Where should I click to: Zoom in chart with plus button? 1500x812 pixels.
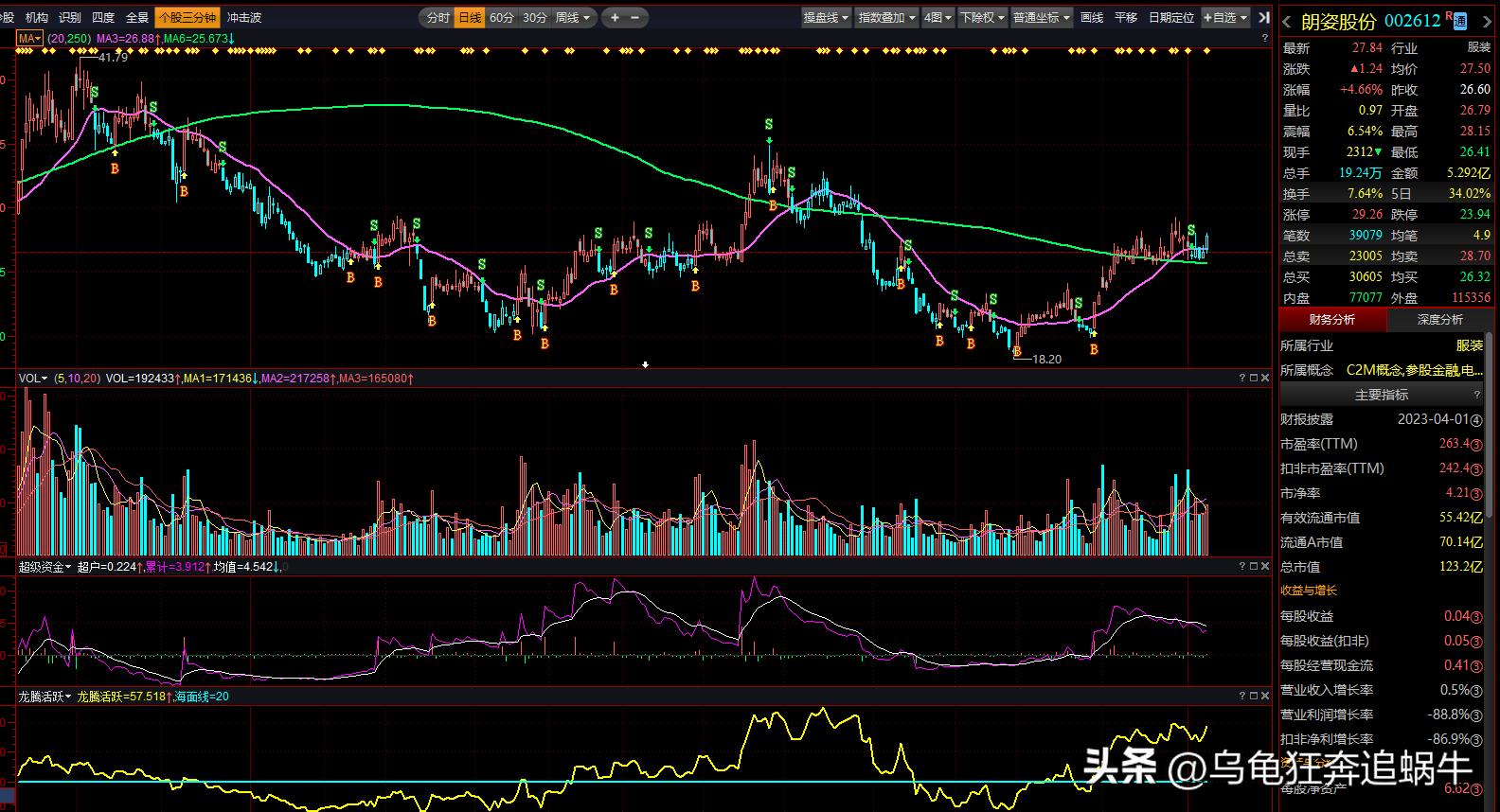tap(615, 17)
